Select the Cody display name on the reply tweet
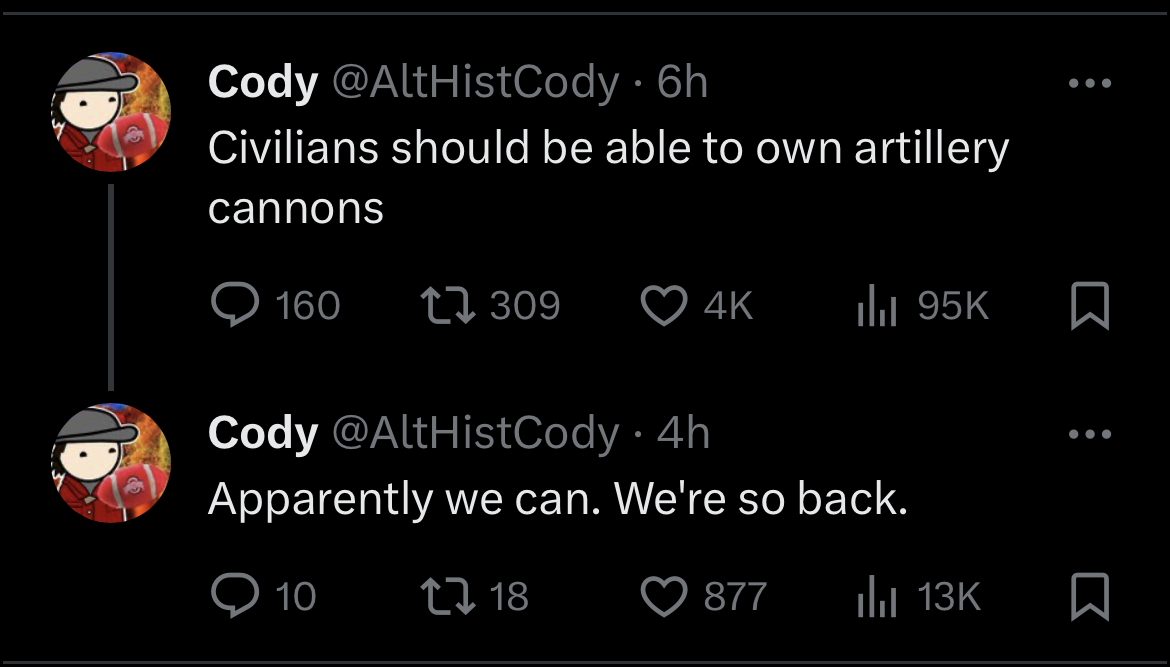1170x667 pixels. tap(263, 434)
